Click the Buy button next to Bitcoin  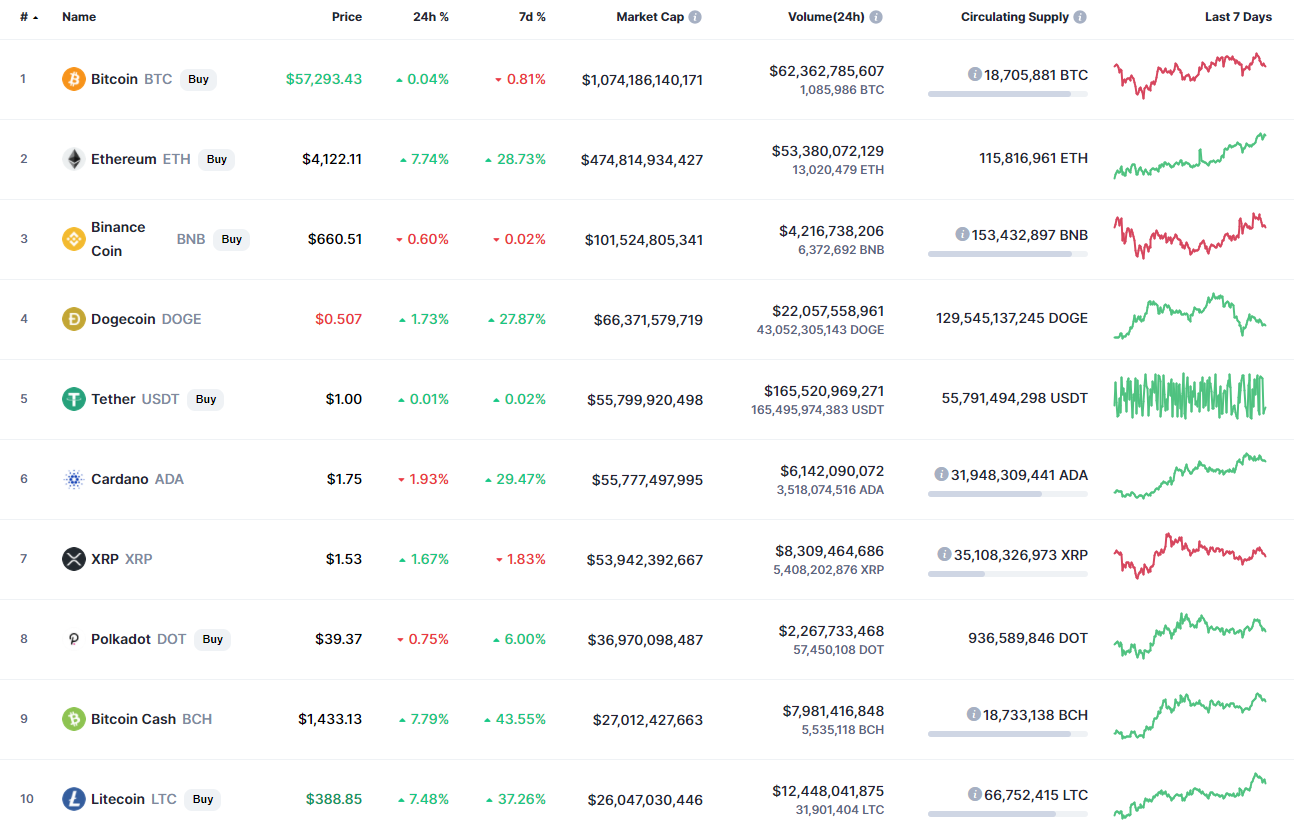click(199, 79)
